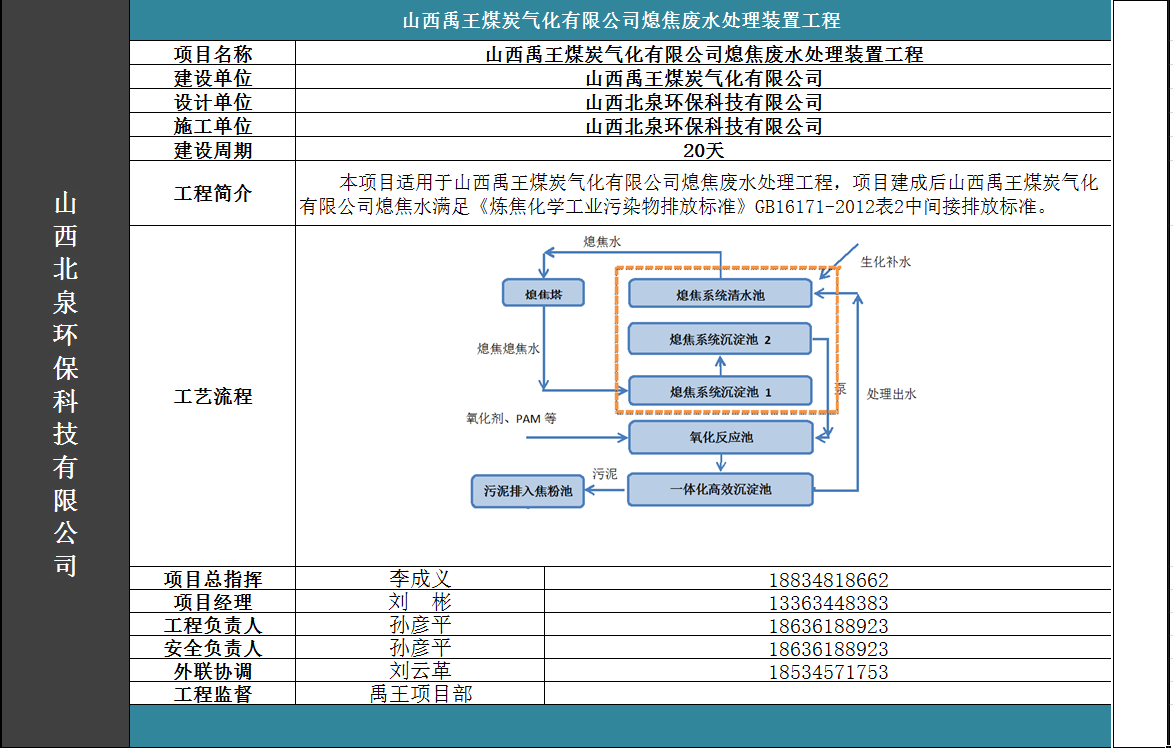Click the 生化补水 label in the flowchart

[x=886, y=262]
